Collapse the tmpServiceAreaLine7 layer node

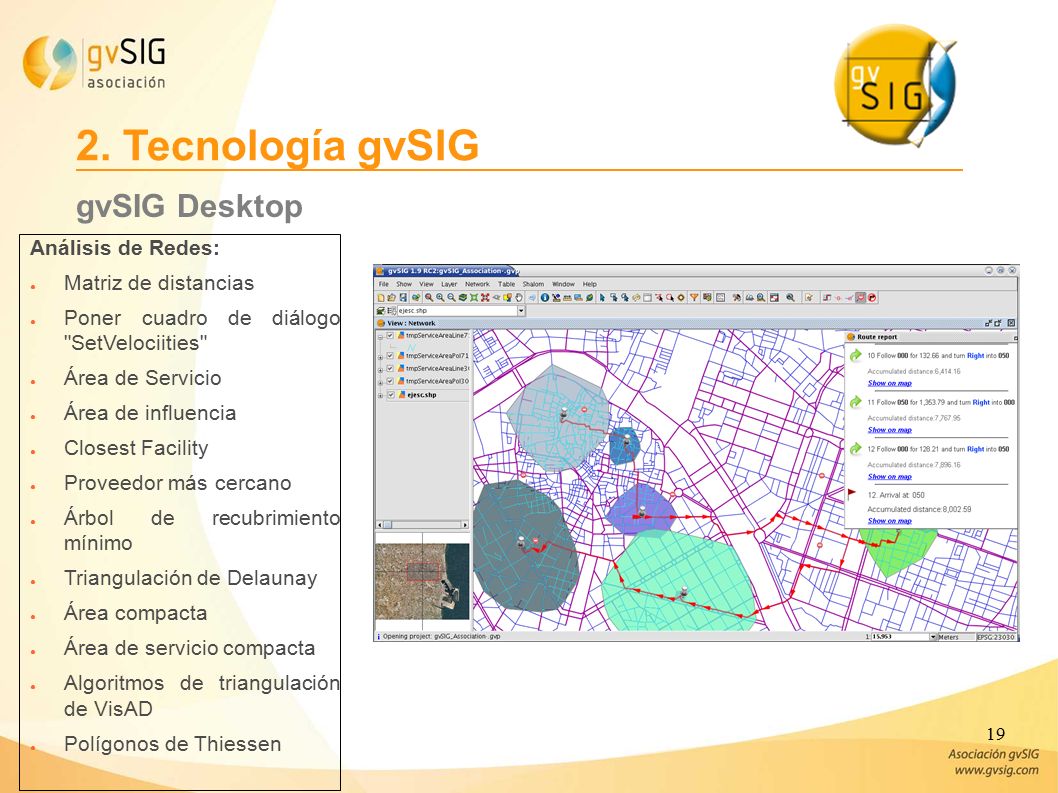pos(380,336)
